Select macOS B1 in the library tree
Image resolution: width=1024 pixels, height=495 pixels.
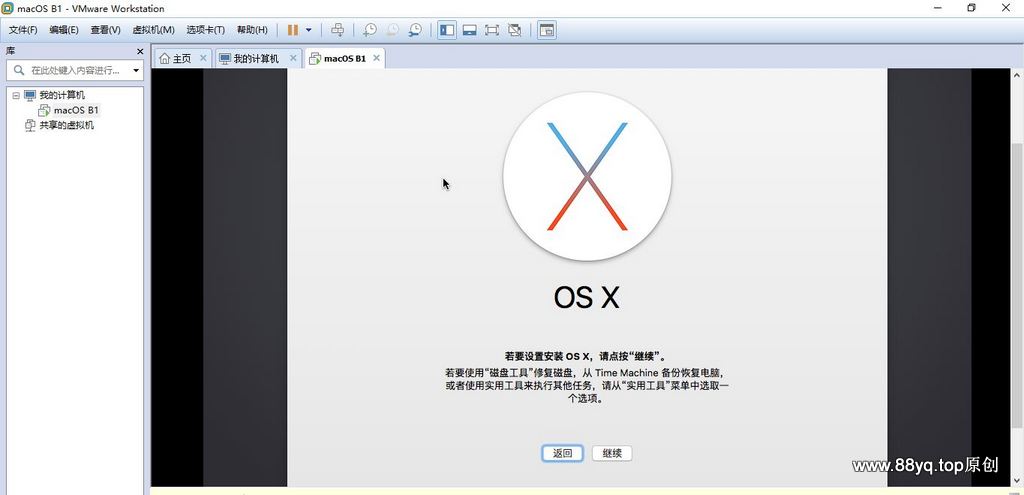[x=76, y=110]
